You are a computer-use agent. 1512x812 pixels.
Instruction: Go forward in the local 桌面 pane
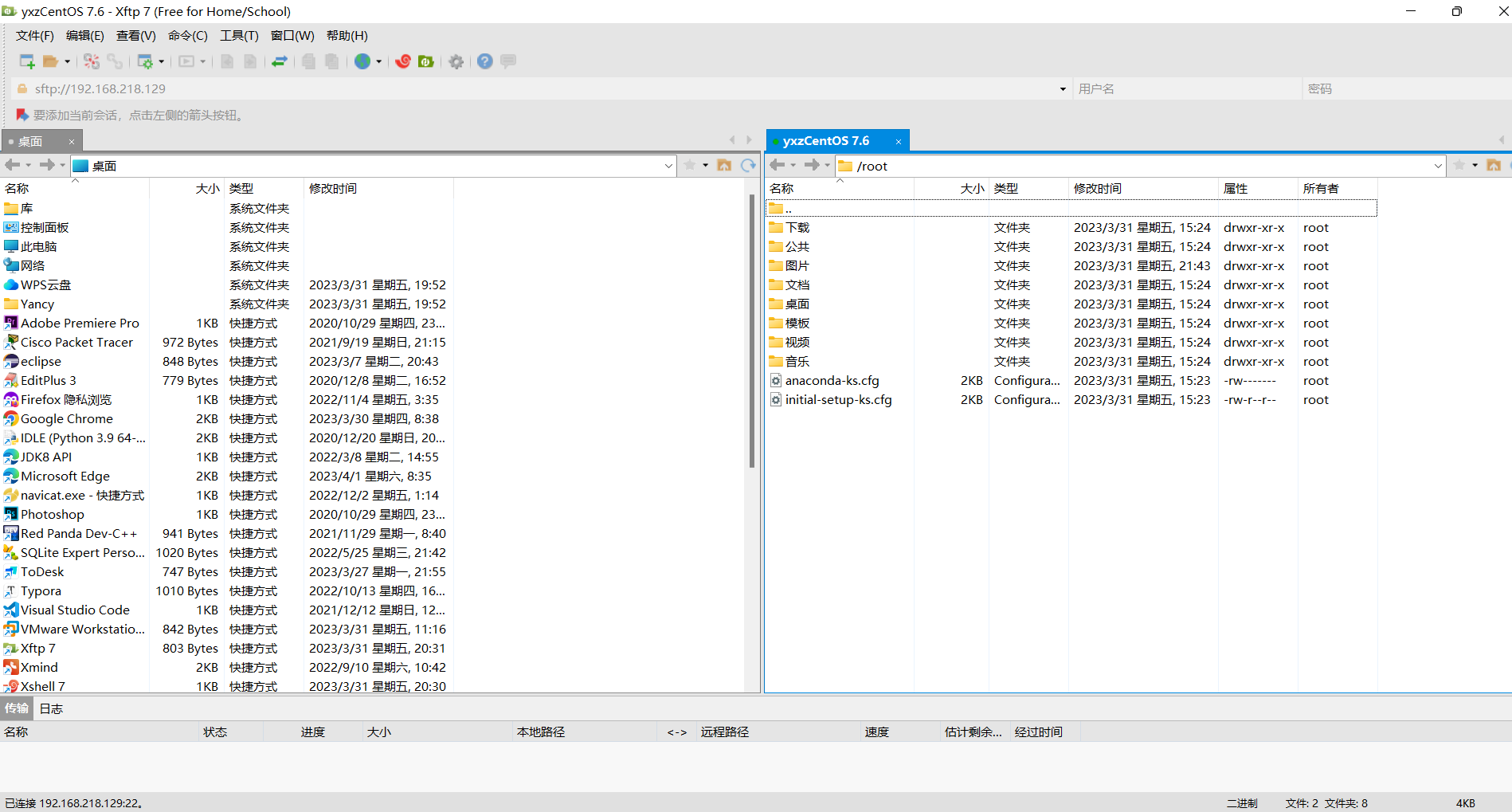47,165
